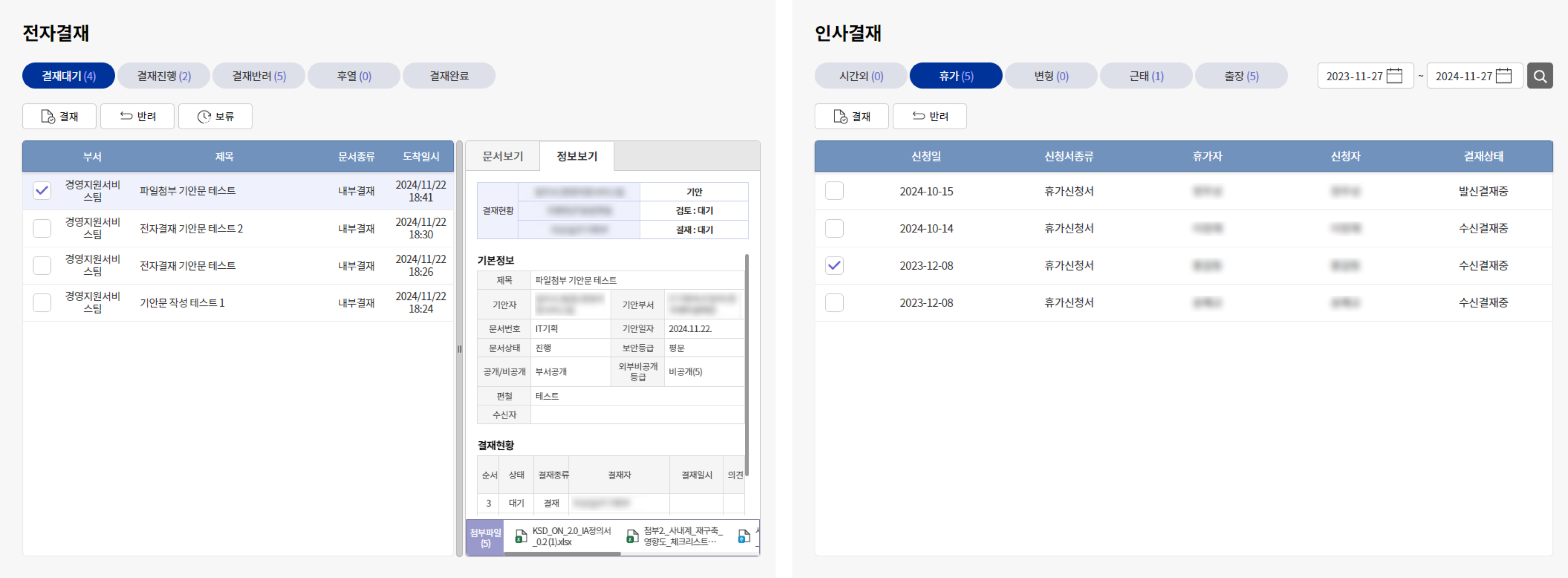Click the magnifier search button
This screenshot has width=1568, height=578.
(x=1540, y=76)
